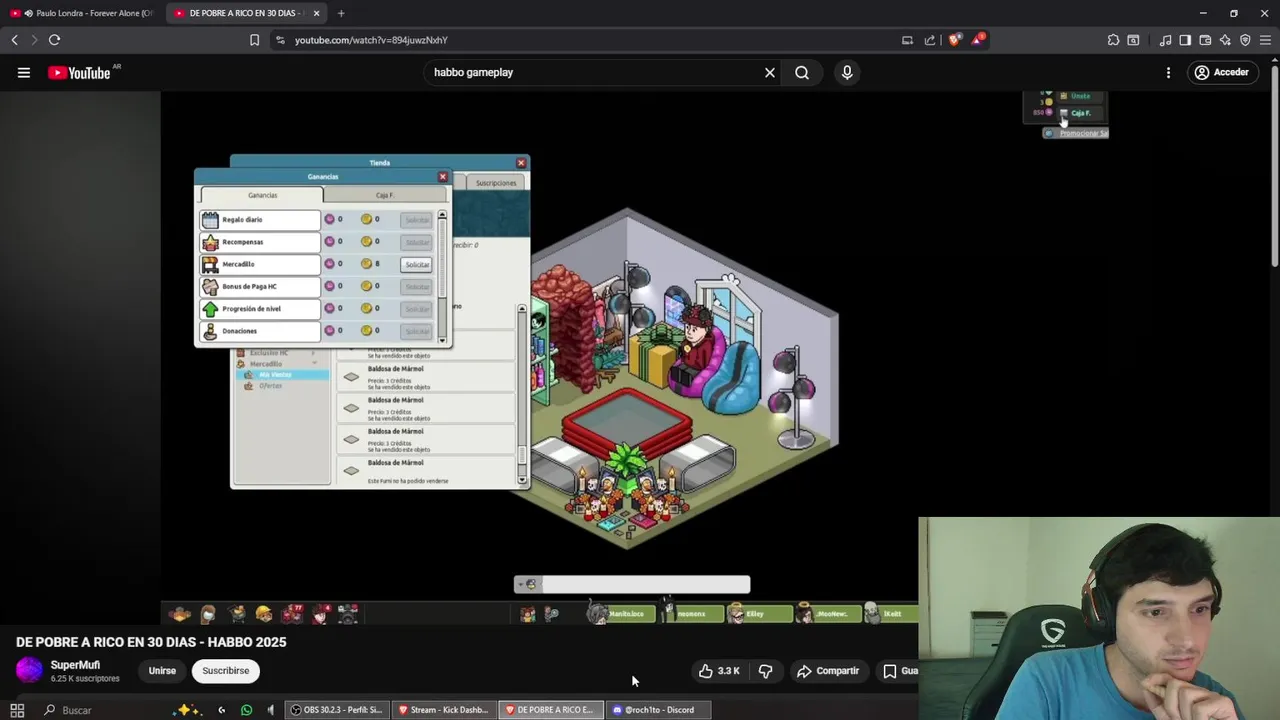Select the Bonus de Paga HC row

tap(260, 286)
